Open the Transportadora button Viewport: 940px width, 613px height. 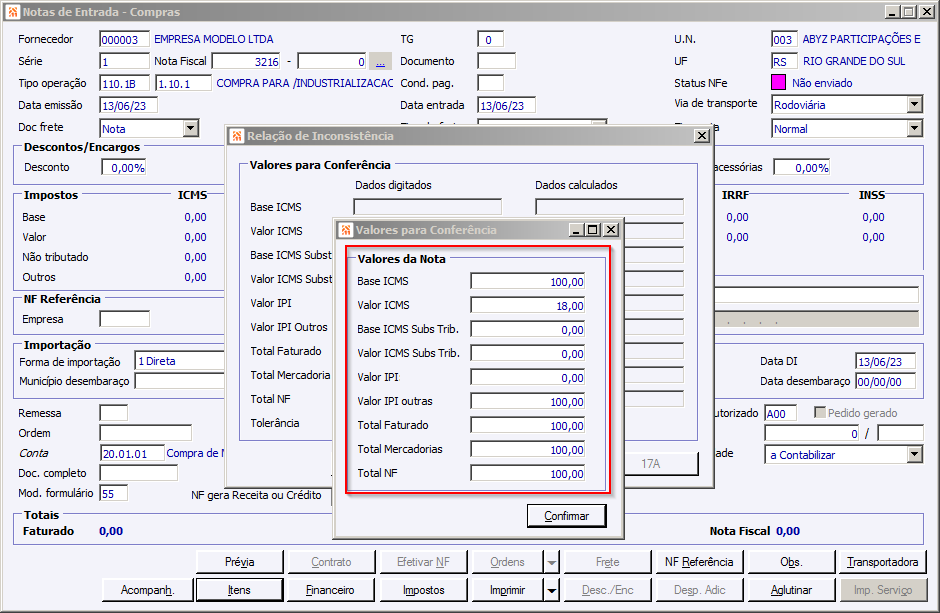pos(881,562)
